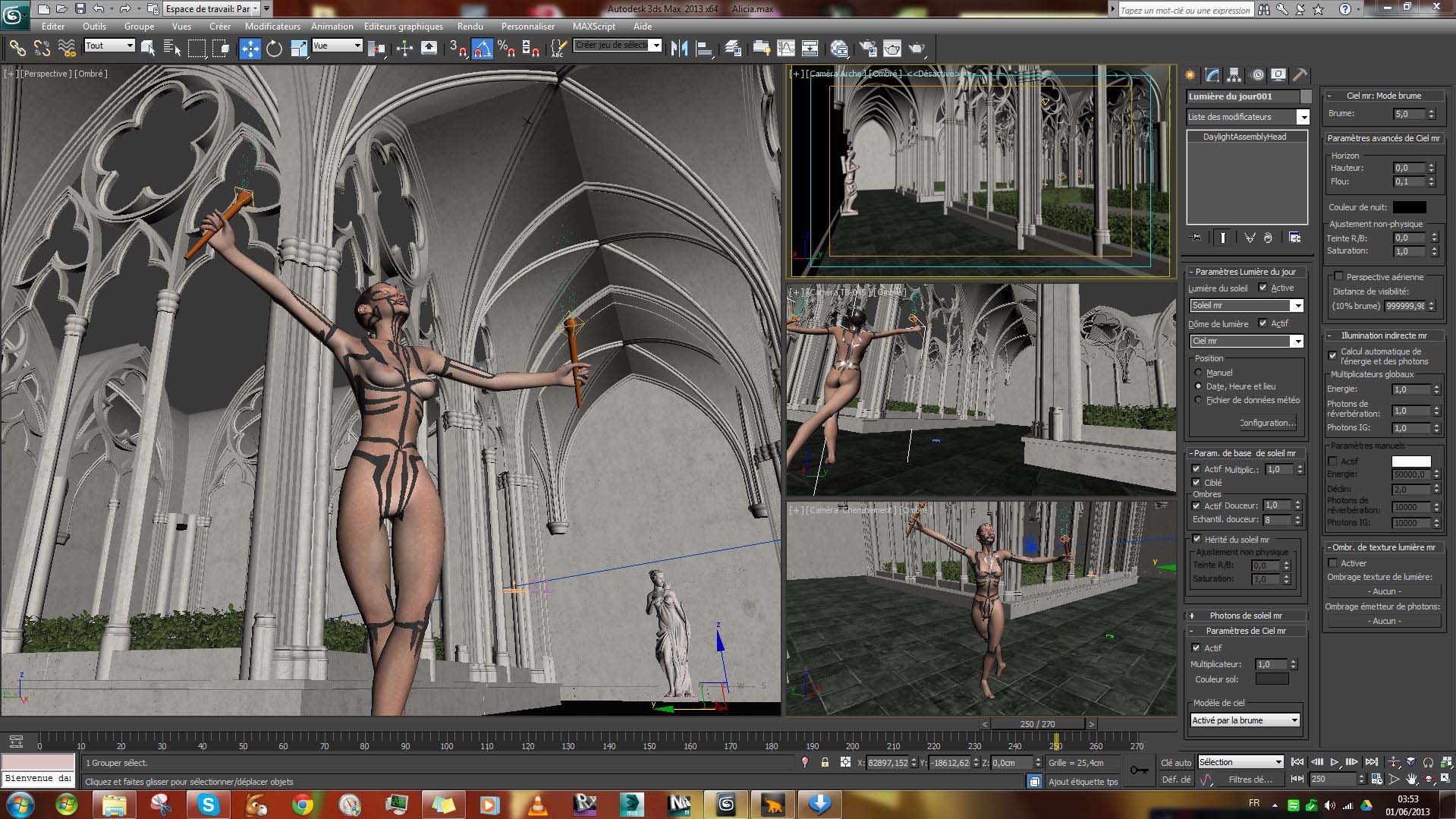Click the Couleur de nuit color swatch
The image size is (1456, 819).
pos(1409,207)
